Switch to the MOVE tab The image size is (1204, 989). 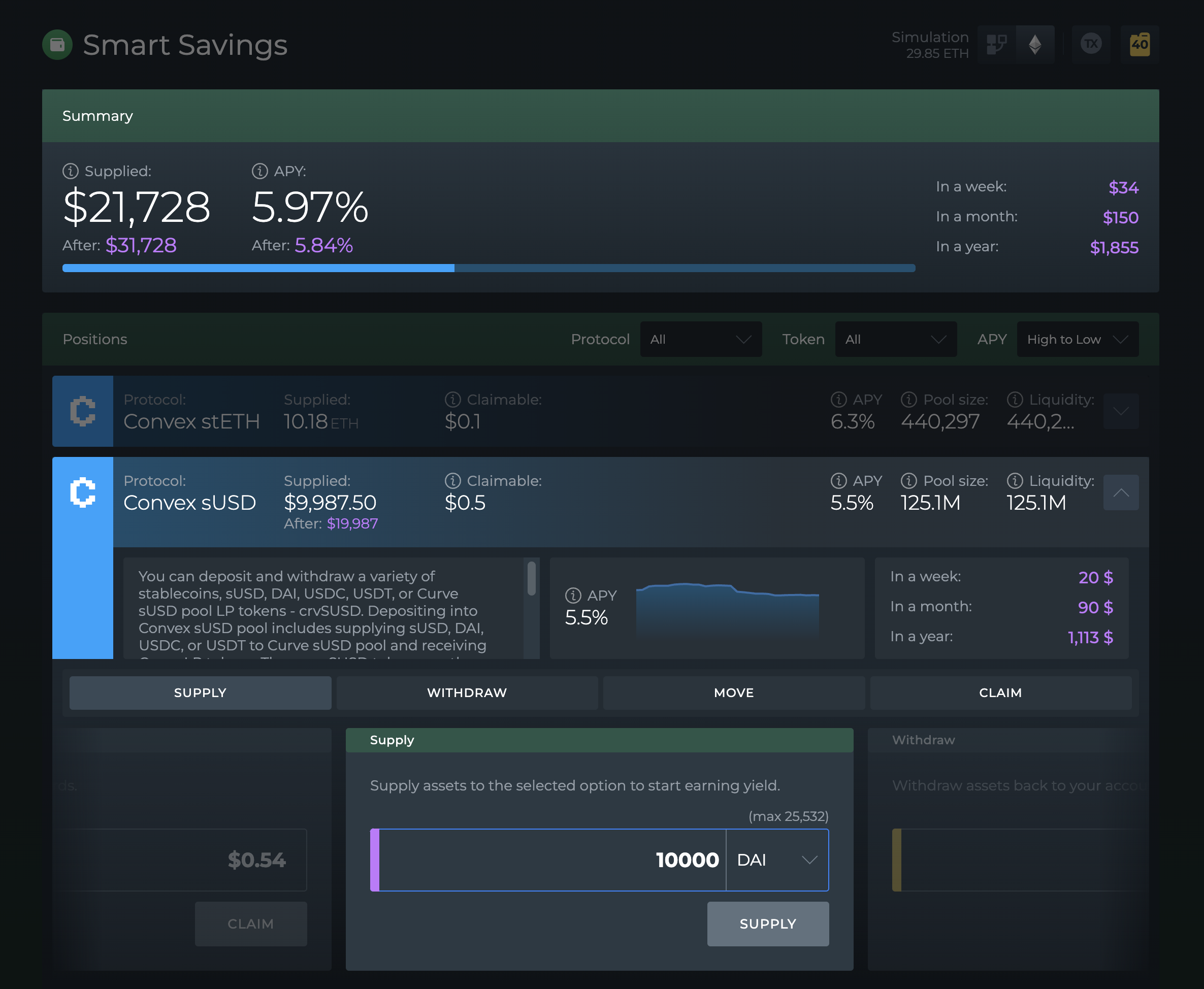(734, 693)
